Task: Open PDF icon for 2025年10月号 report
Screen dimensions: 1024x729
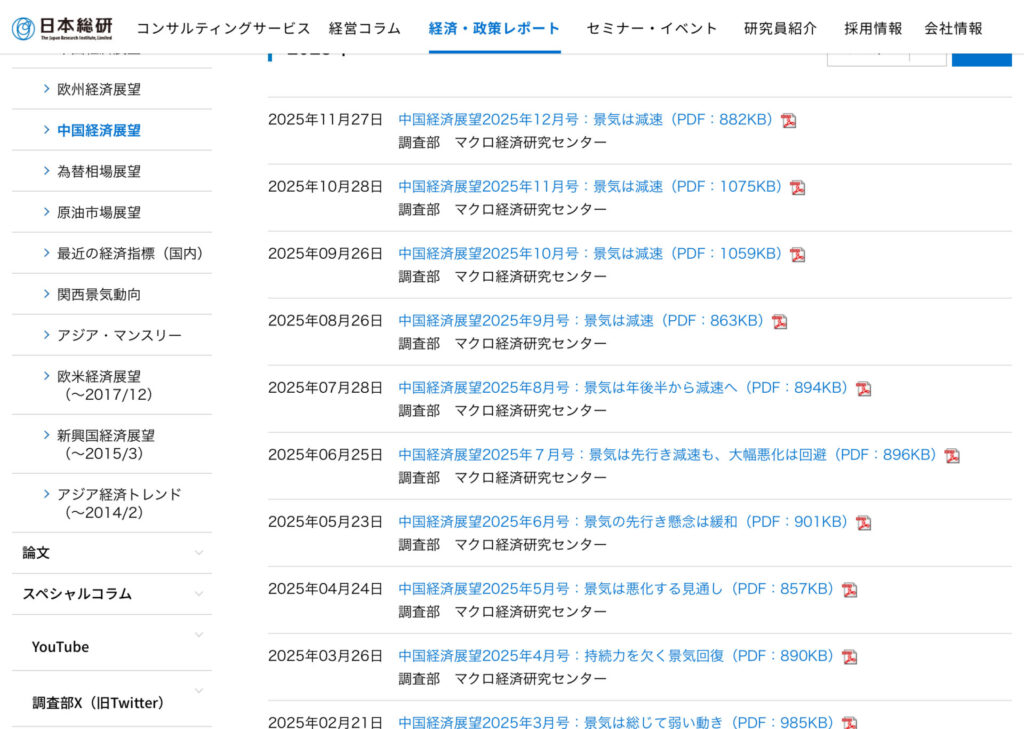Action: pos(797,255)
